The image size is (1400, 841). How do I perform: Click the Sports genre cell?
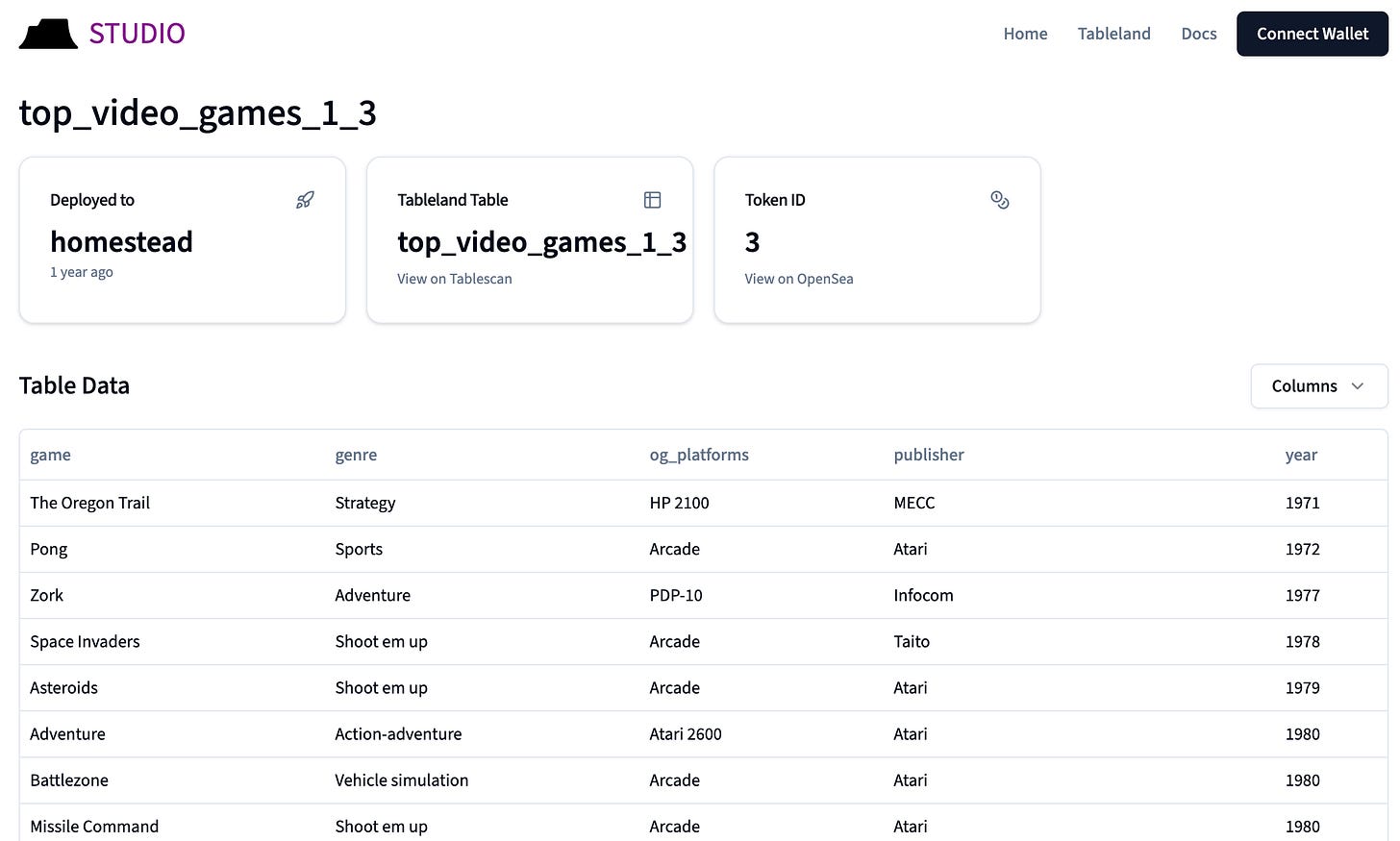point(359,549)
